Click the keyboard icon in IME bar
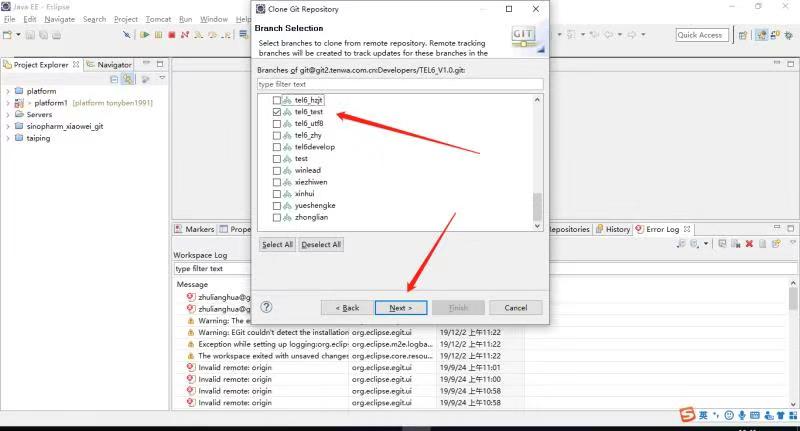Screen dimensions: 800x431 755,415
